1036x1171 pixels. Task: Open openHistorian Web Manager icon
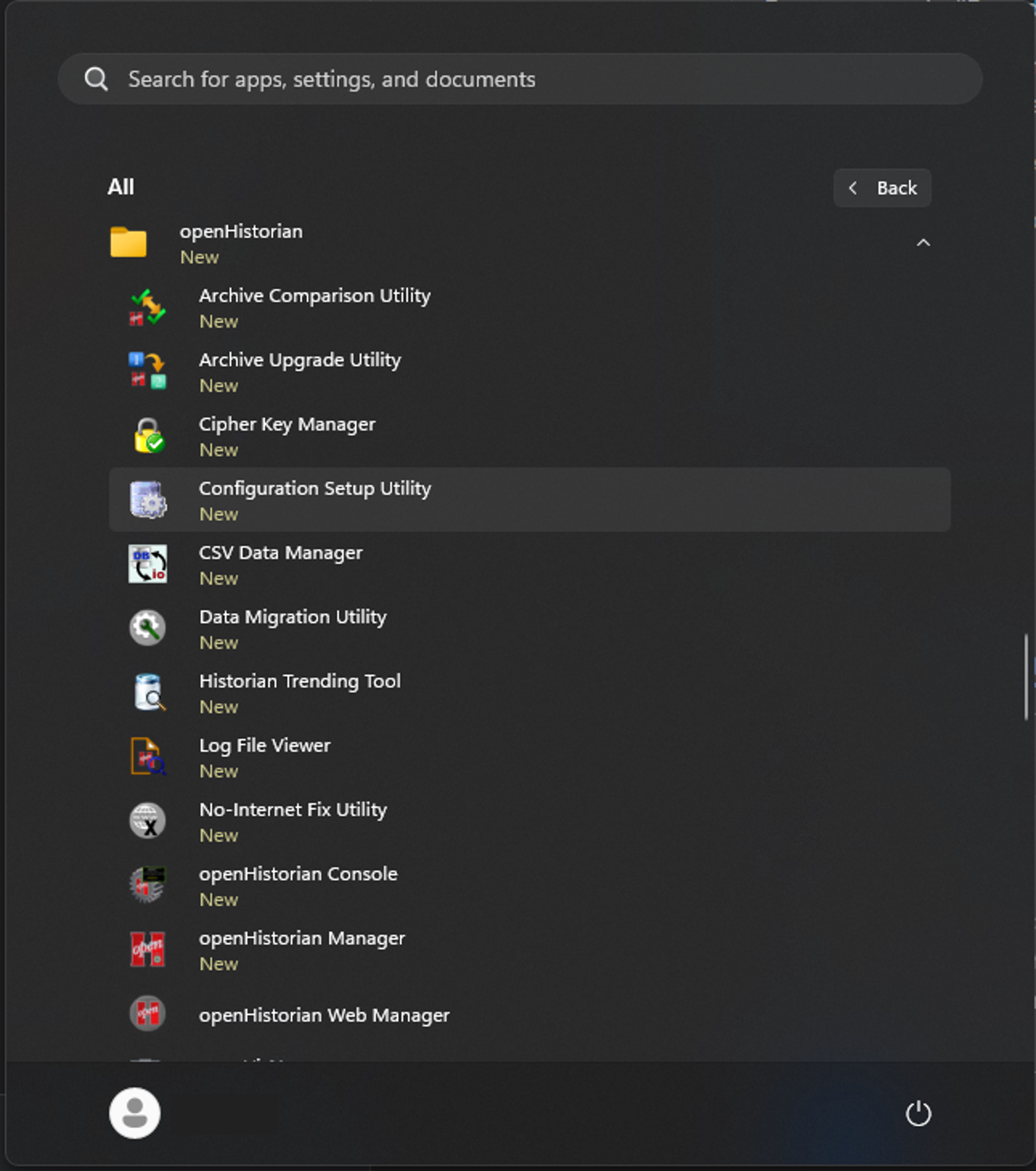(x=148, y=1013)
